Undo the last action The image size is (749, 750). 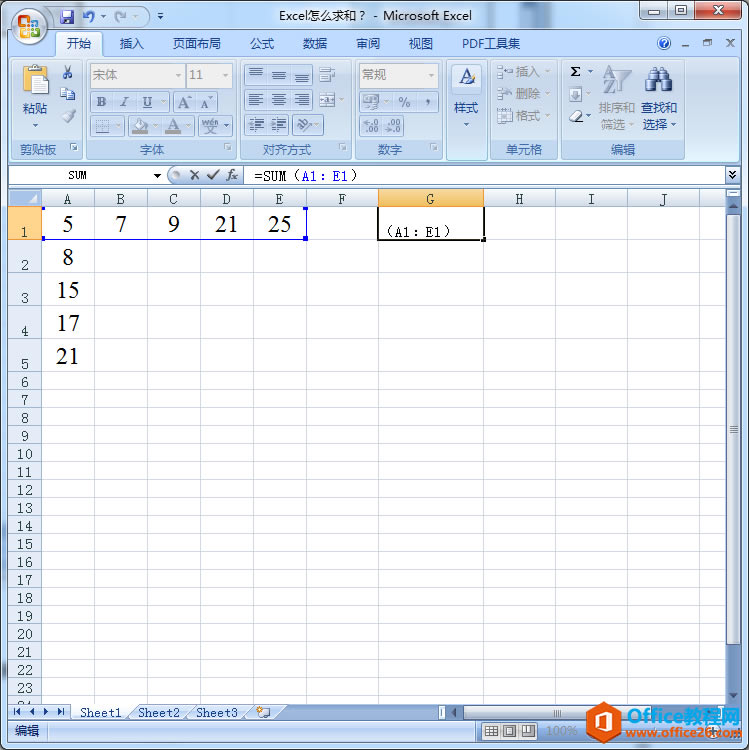coord(88,17)
